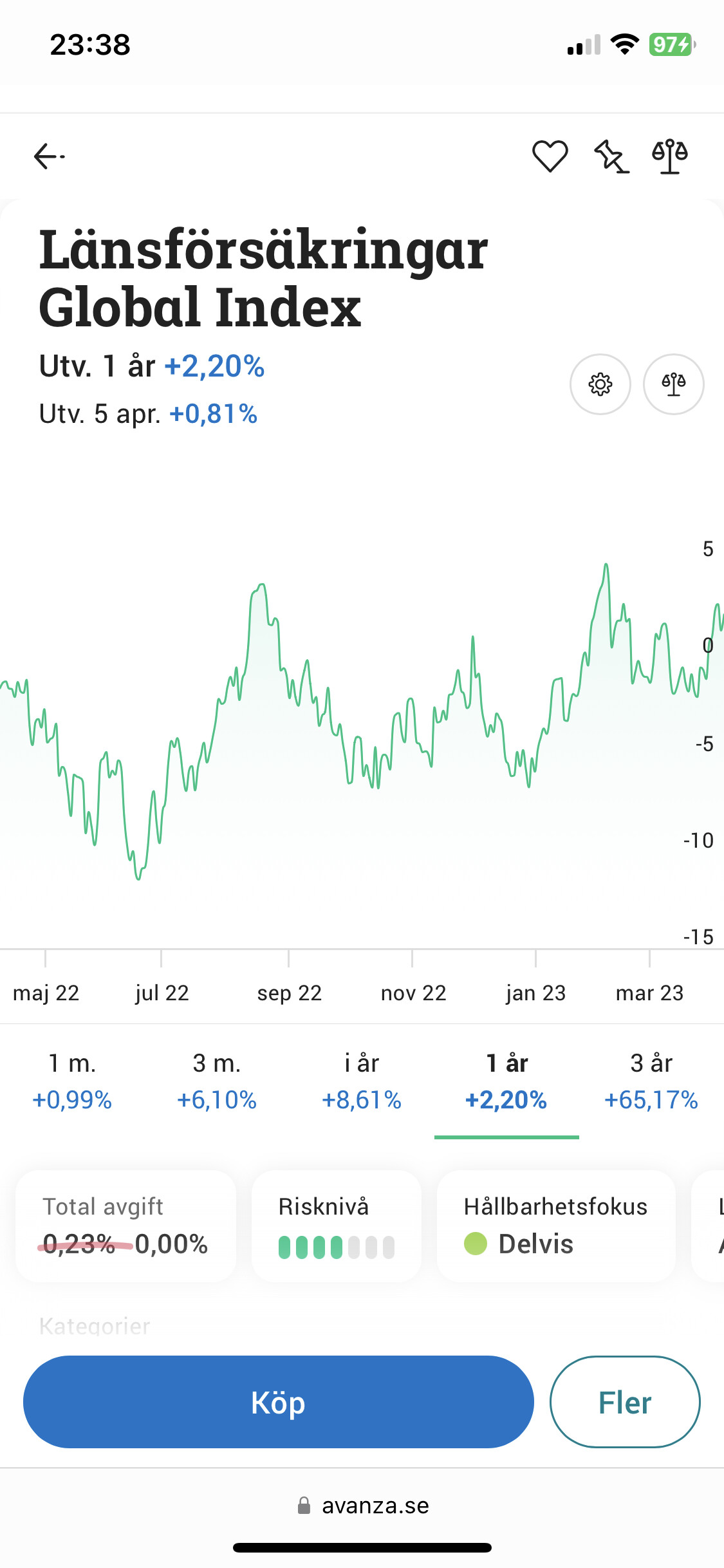Screen dimensions: 724x1568
Task: Select the 1 år period tab
Action: 506,1081
